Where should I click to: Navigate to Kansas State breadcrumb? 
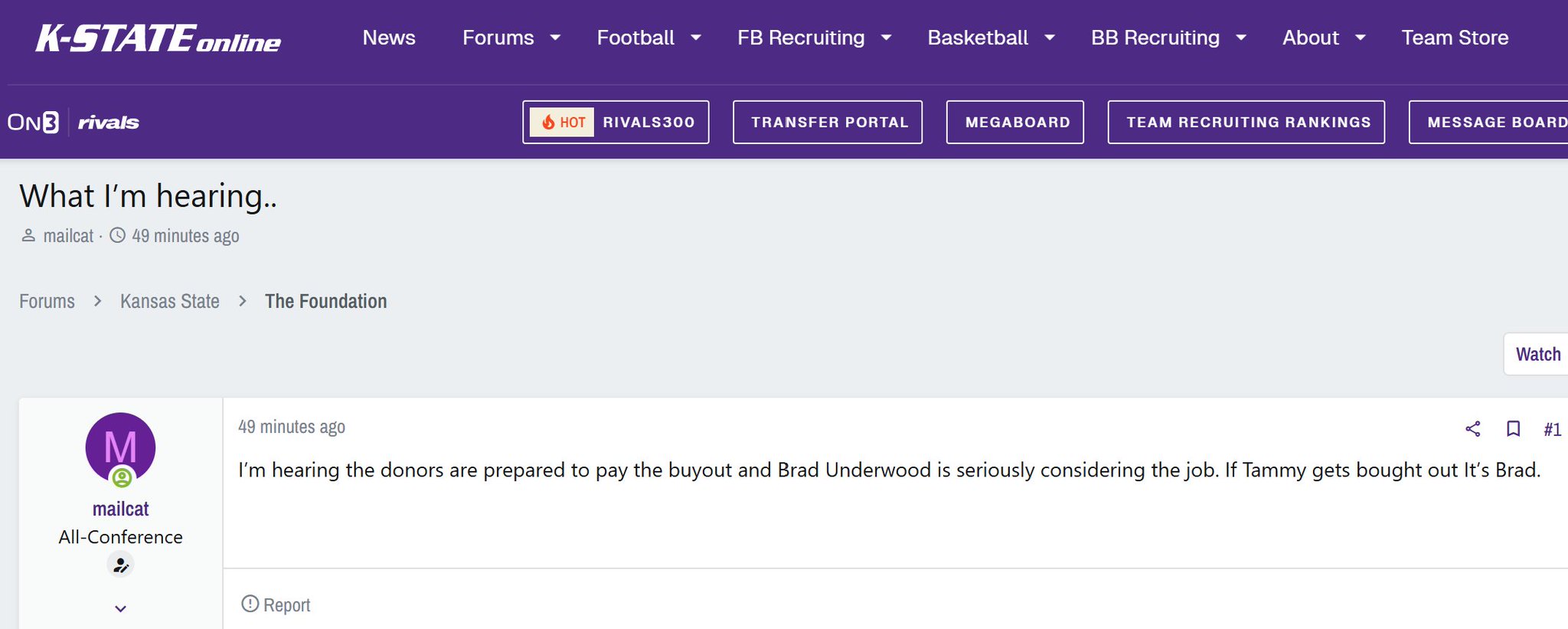coord(170,301)
